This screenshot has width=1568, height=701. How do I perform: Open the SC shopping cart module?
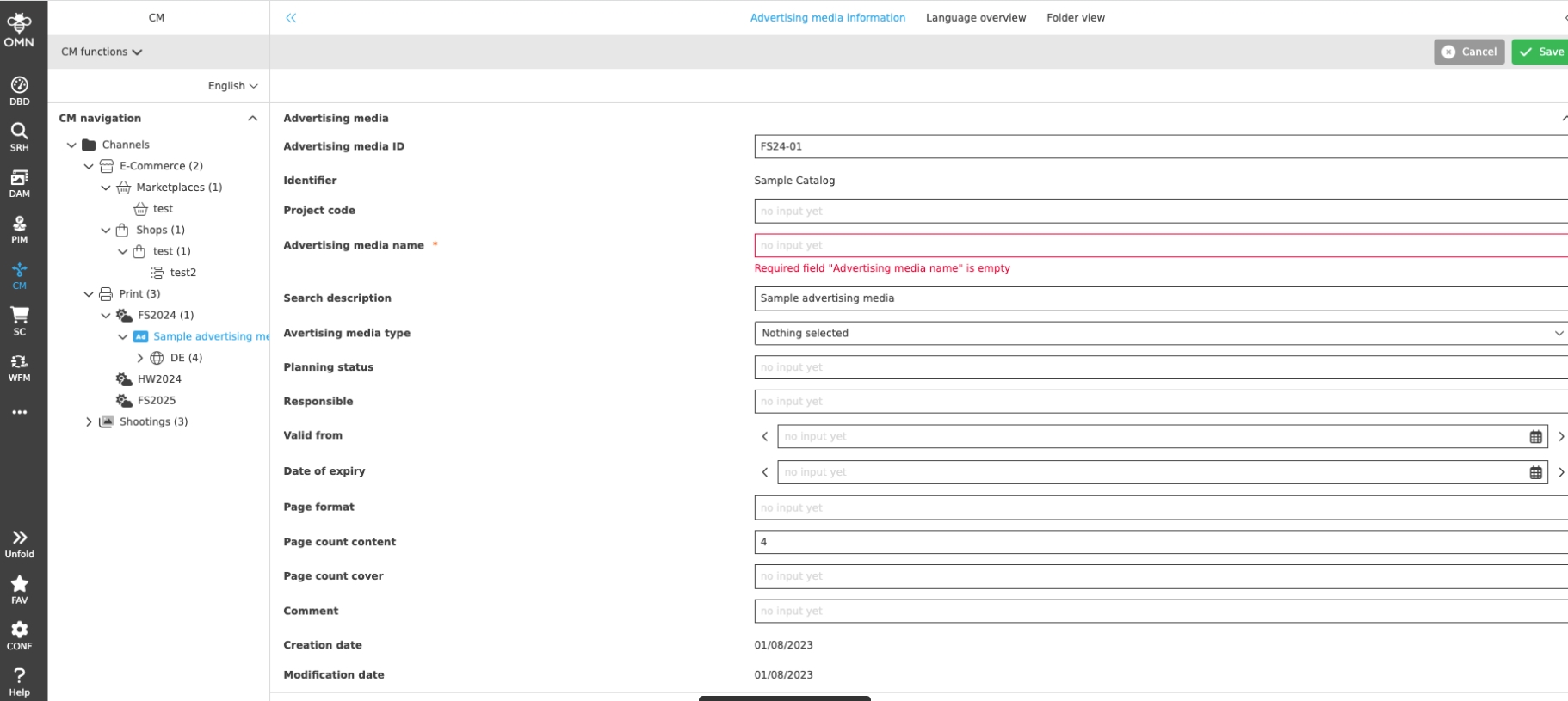pos(19,320)
